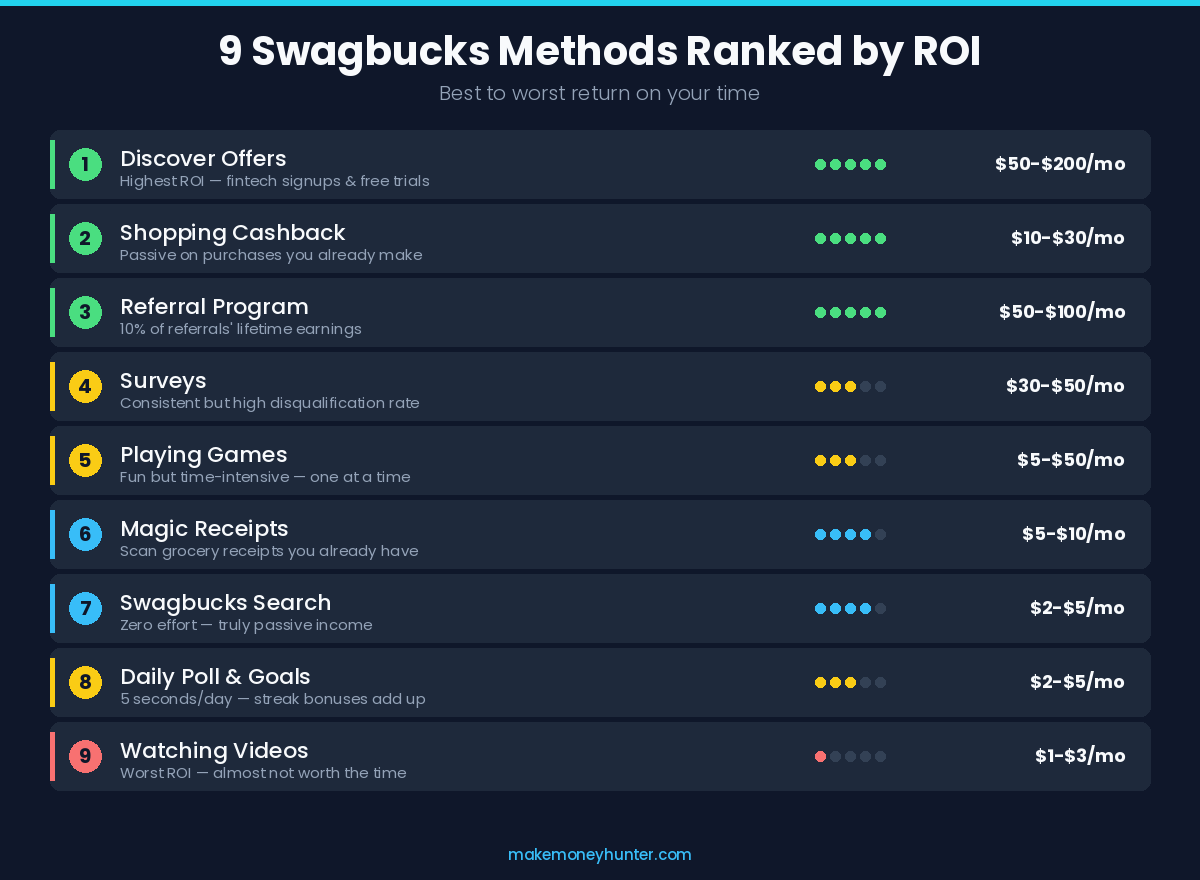Click the Discover Offers five-dot rating
Viewport: 1200px width, 880px height.
(850, 164)
